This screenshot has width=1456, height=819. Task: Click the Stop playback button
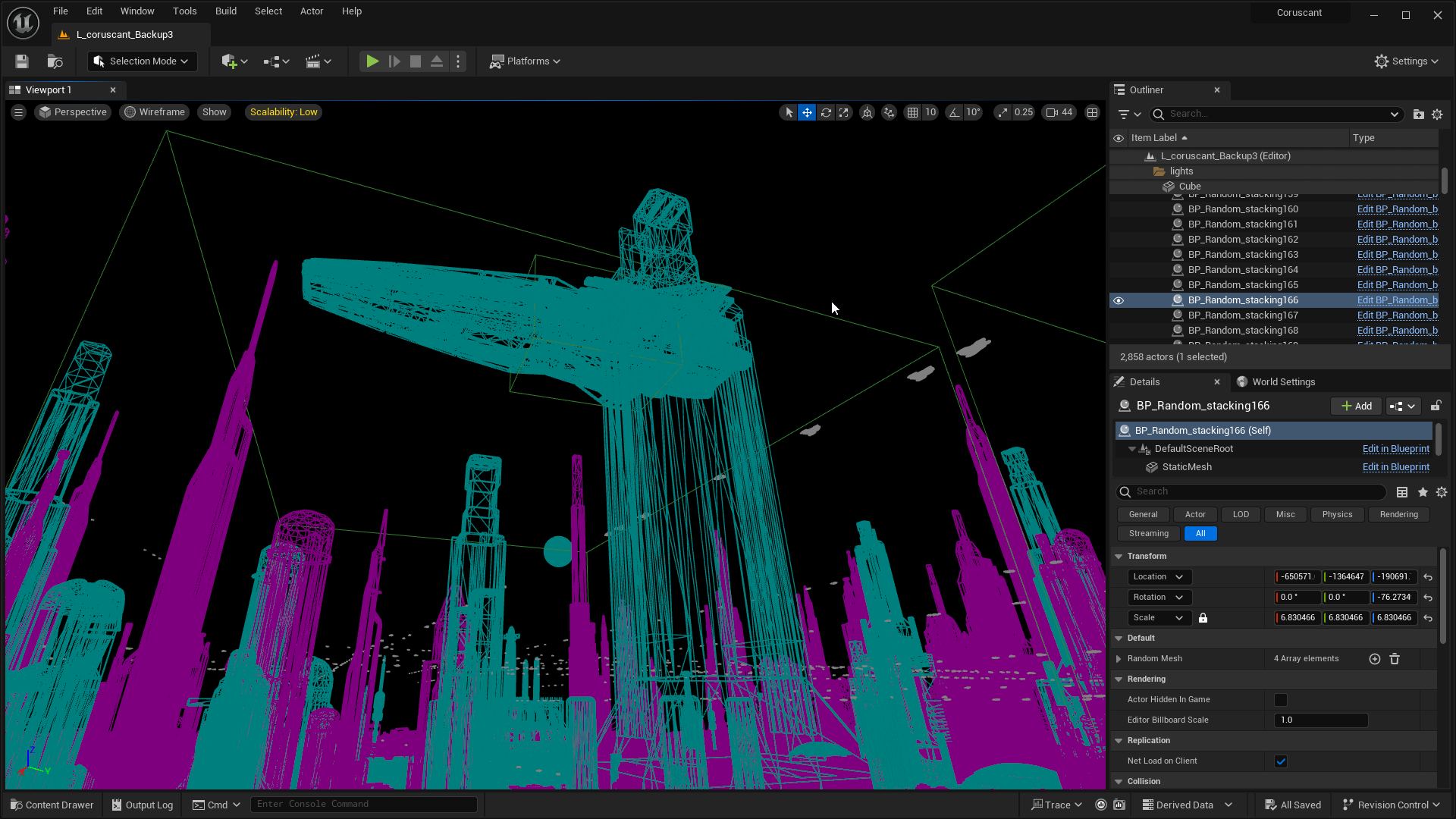(x=416, y=61)
